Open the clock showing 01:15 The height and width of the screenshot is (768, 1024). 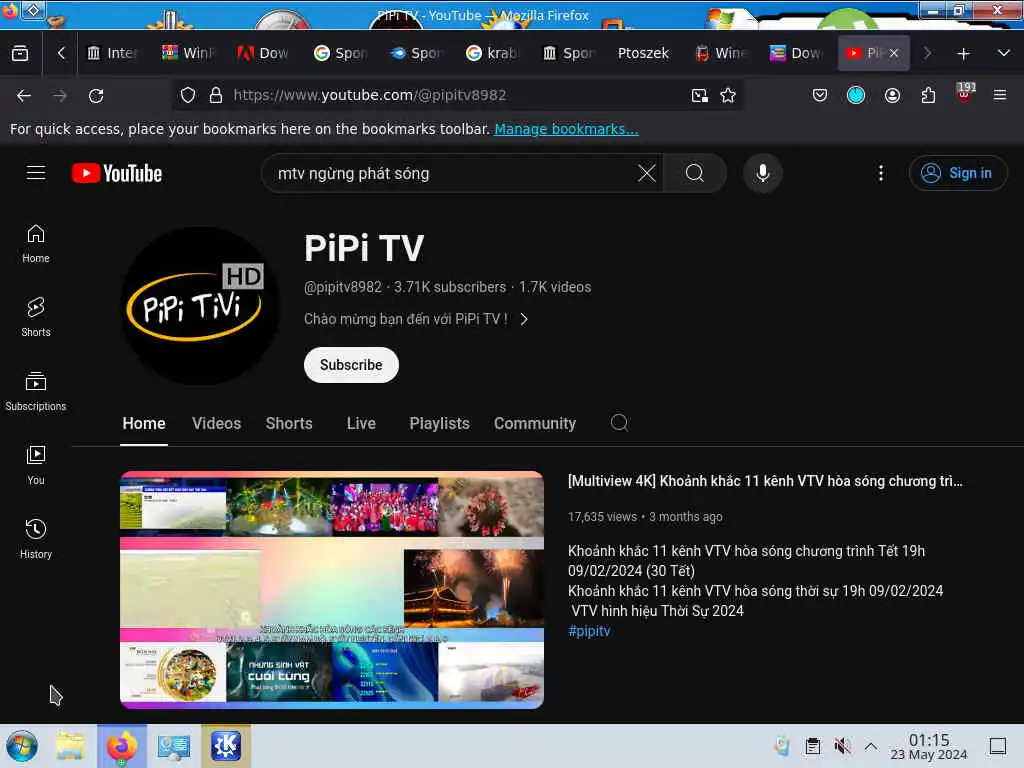click(x=929, y=746)
